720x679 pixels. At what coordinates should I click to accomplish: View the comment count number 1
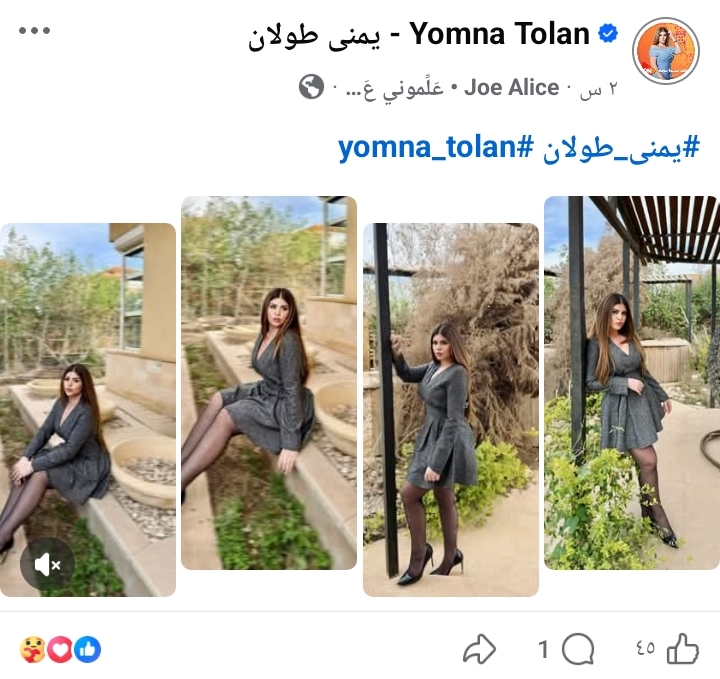click(x=543, y=649)
